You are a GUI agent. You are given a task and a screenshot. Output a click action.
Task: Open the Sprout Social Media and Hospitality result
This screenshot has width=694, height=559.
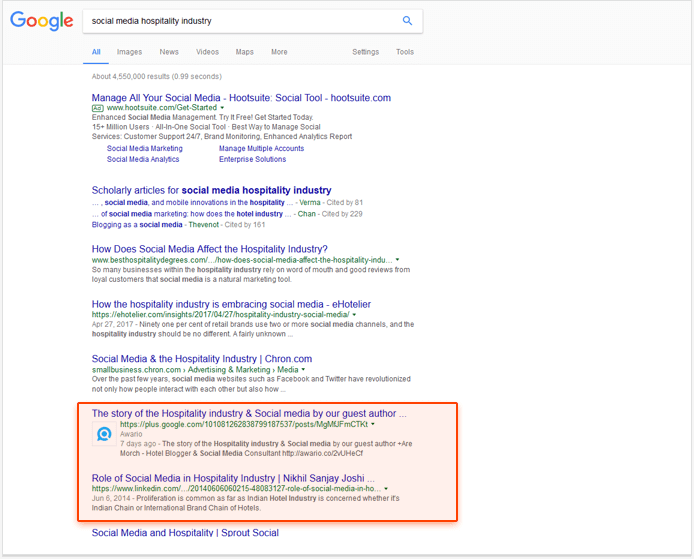(185, 533)
